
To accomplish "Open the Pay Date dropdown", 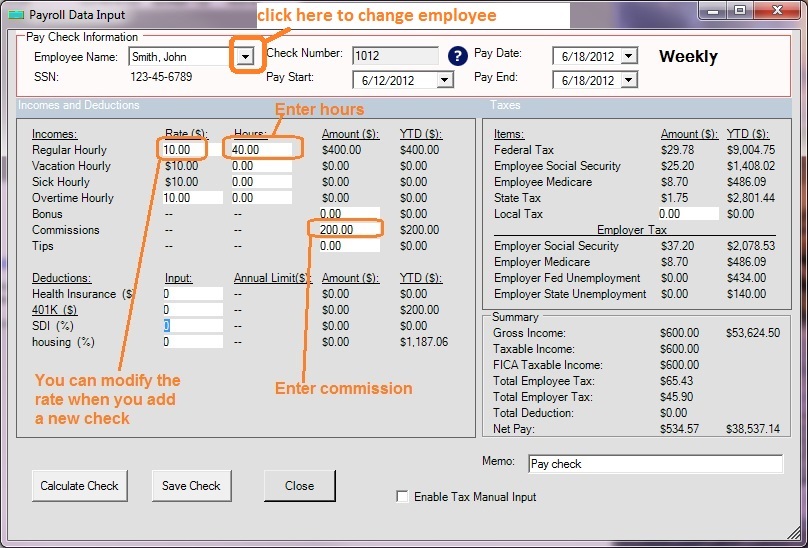I will (x=628, y=56).
